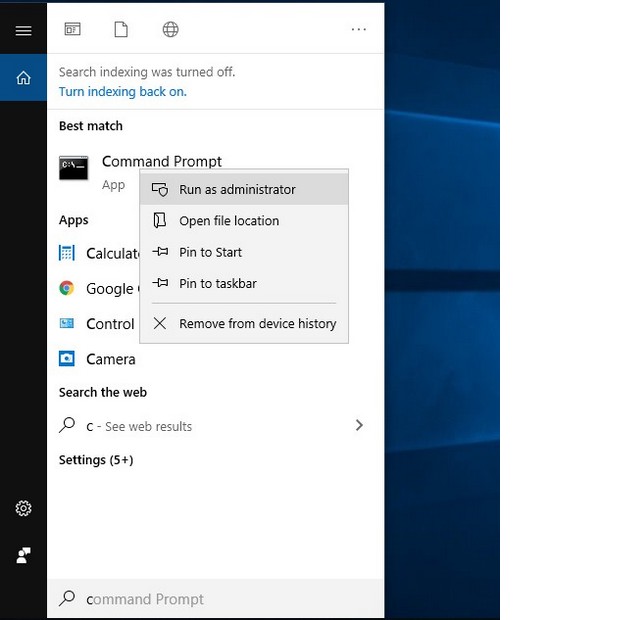Choose Pin to taskbar

click(x=244, y=283)
